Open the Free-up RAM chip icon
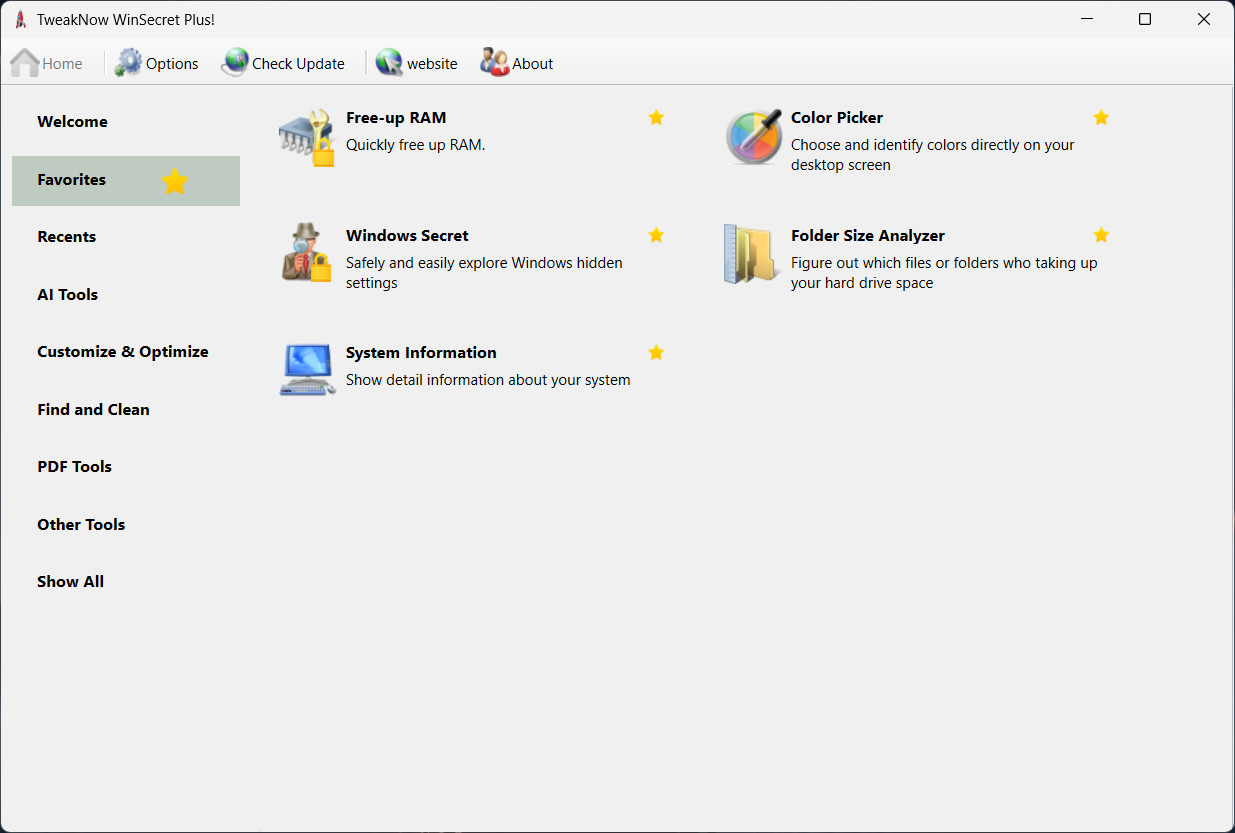This screenshot has height=833, width=1235. pos(307,138)
